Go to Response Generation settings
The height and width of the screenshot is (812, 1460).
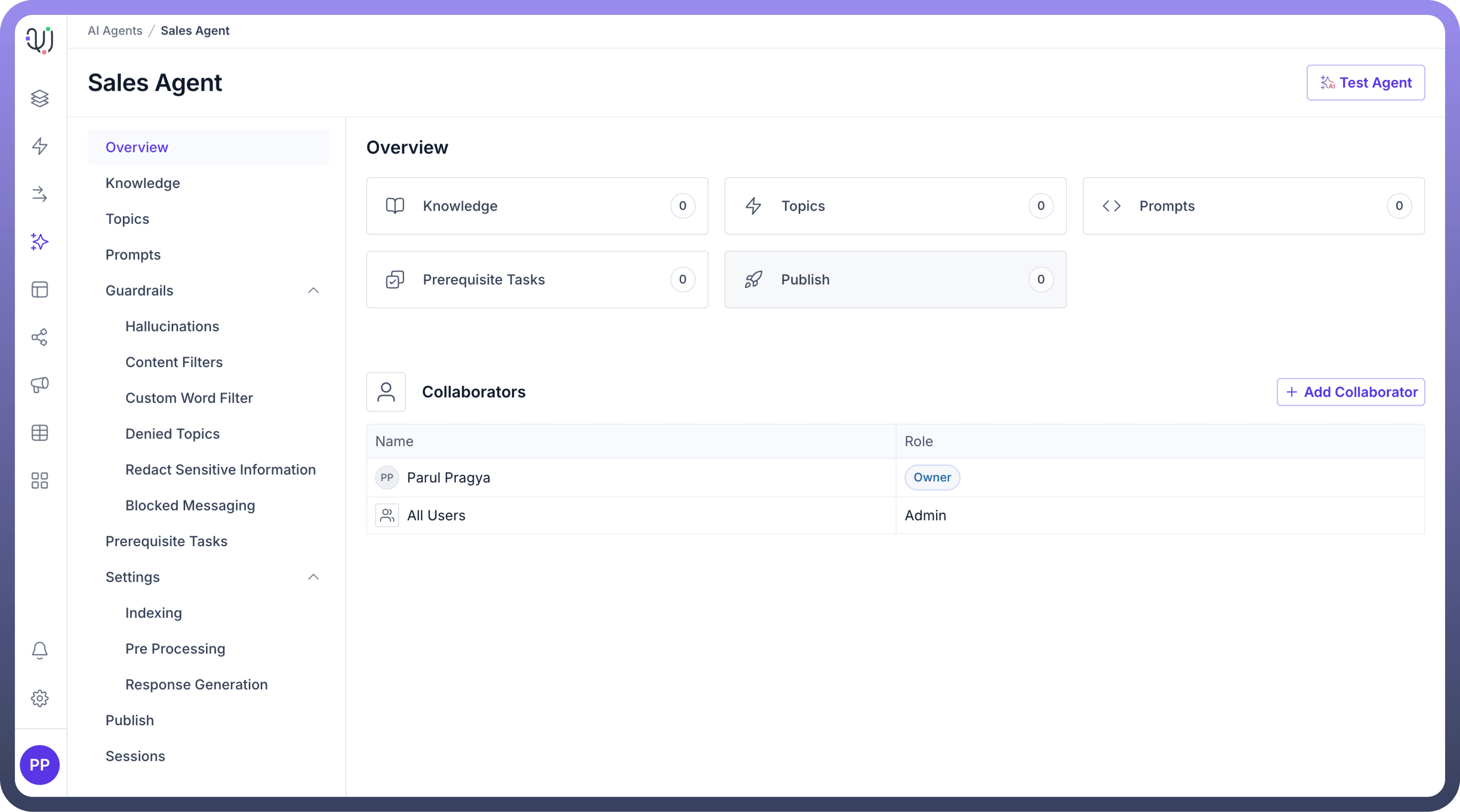(x=196, y=685)
